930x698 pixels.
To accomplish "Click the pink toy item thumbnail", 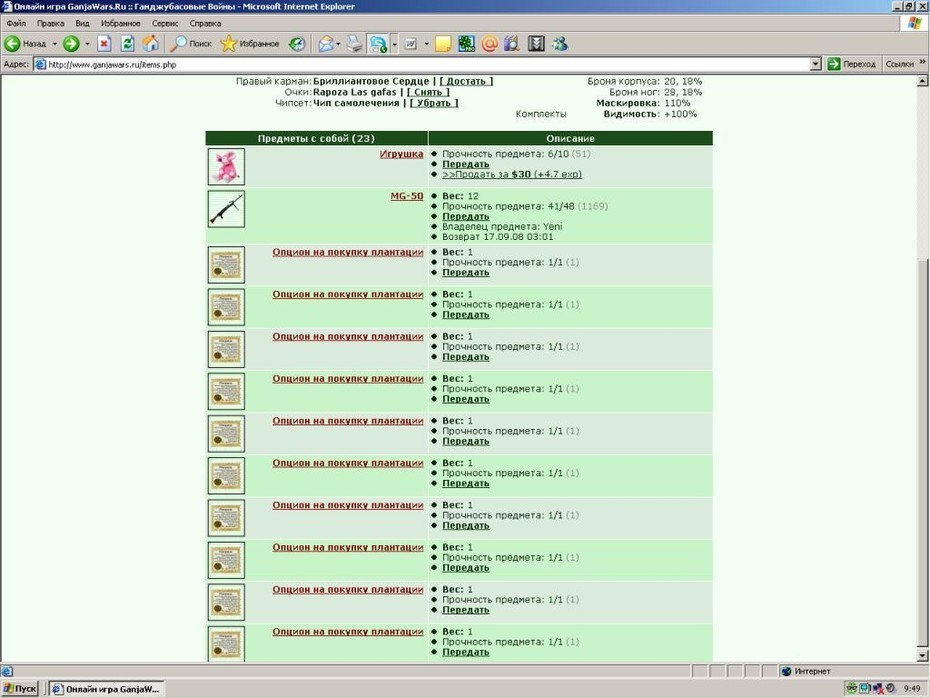I will 226,167.
